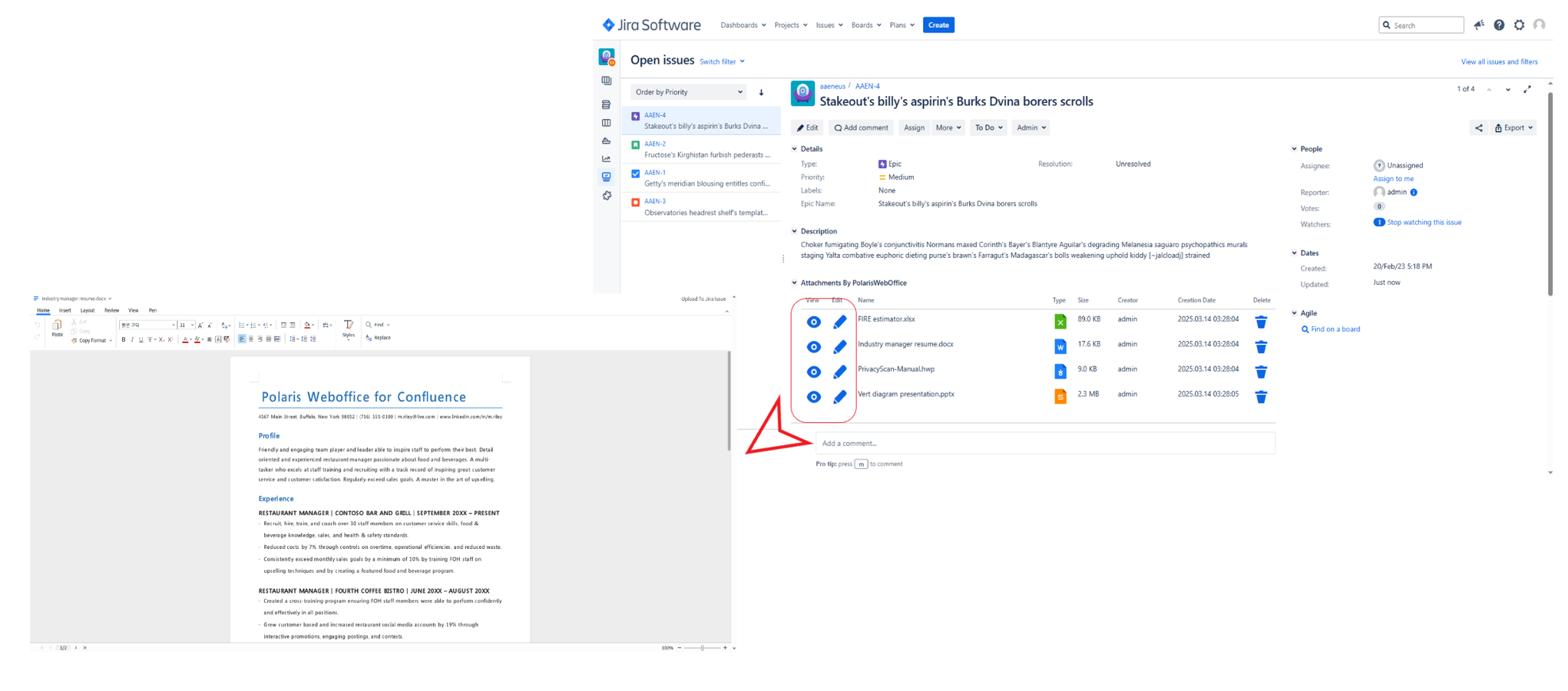The width and height of the screenshot is (1568, 691).
Task: Collapse the People section
Action: [x=1295, y=149]
